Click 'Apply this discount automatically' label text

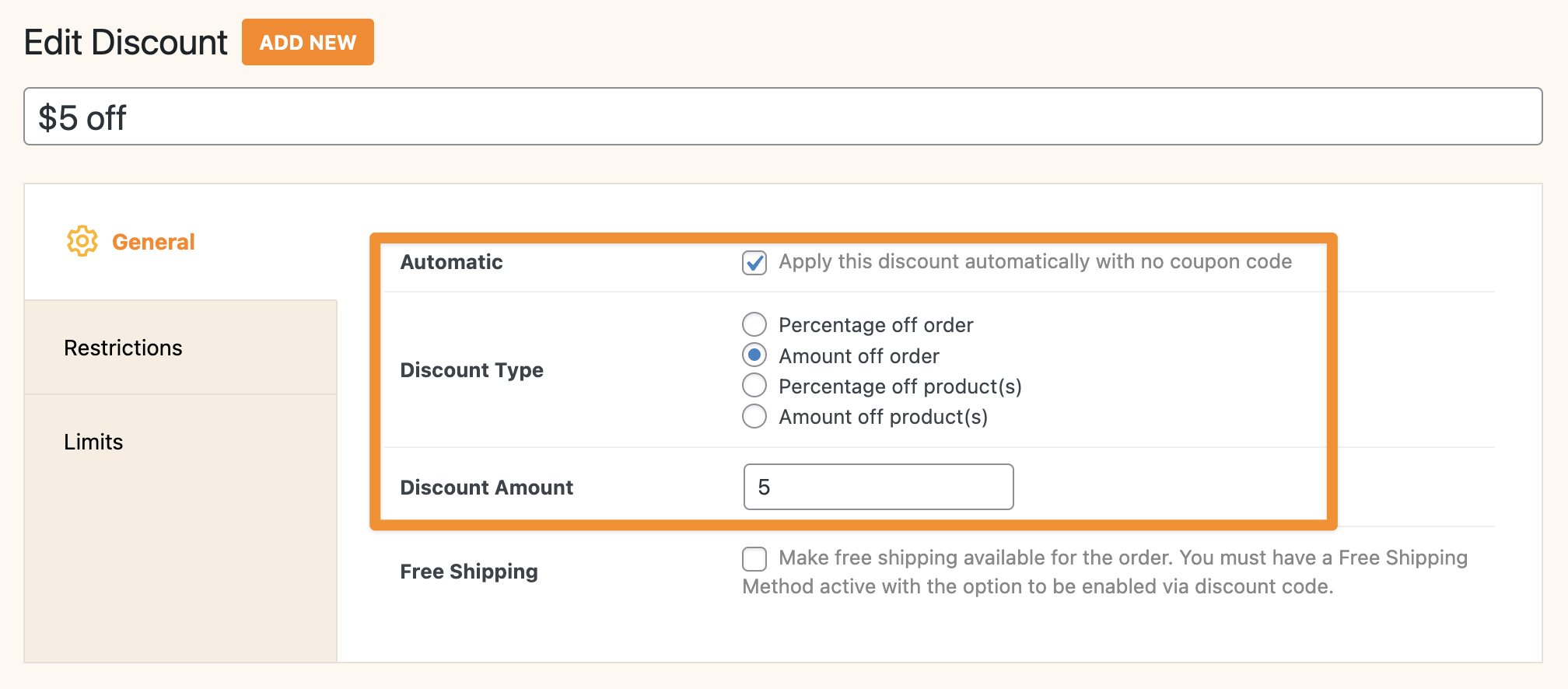[x=1034, y=262]
